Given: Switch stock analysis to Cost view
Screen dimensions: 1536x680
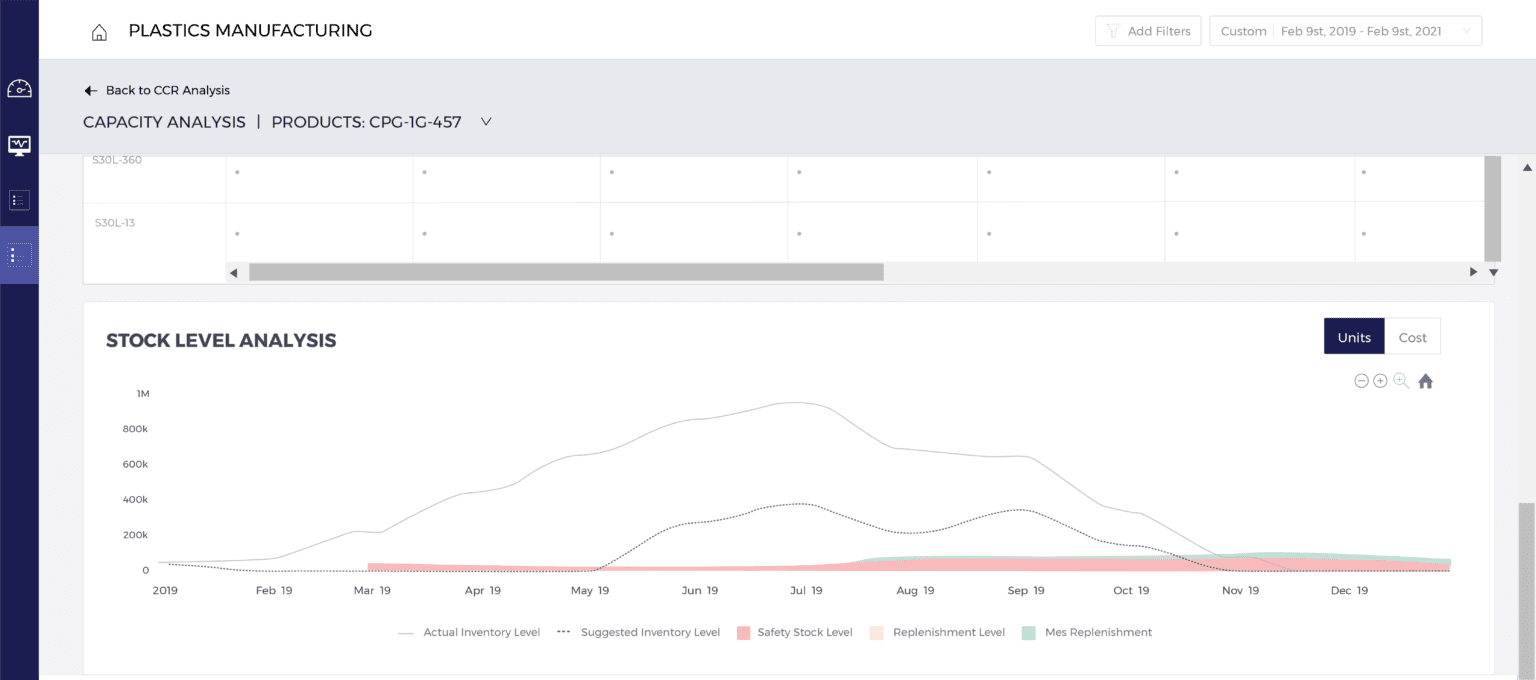Looking at the screenshot, I should point(1412,336).
